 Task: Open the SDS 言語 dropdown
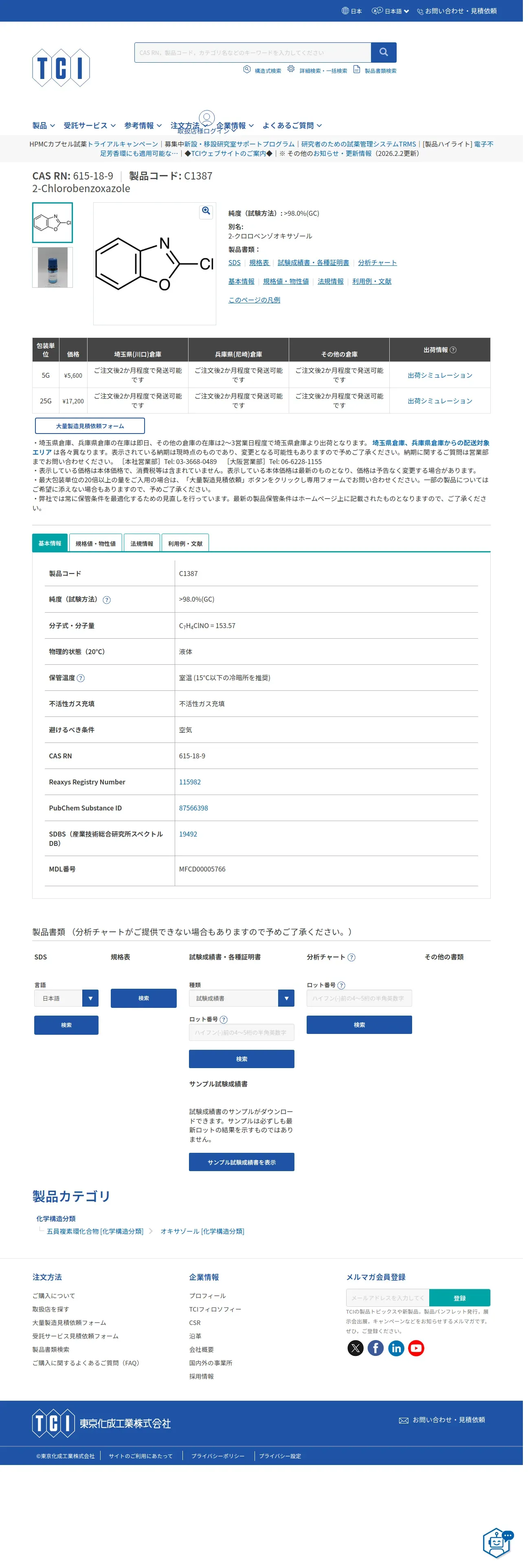pyautogui.click(x=66, y=998)
